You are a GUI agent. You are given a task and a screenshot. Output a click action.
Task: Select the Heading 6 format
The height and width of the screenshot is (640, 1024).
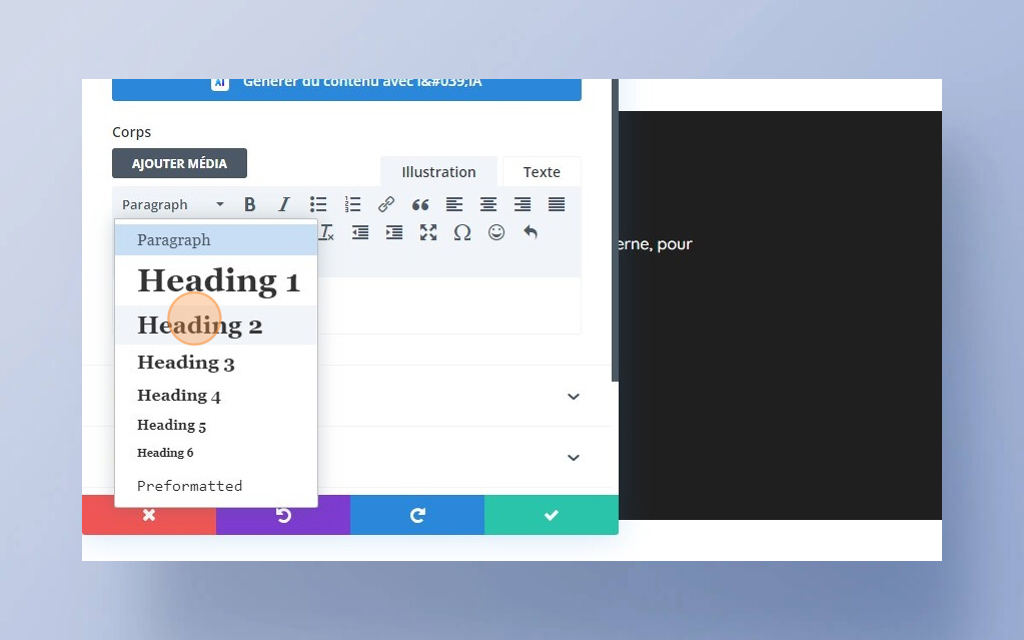click(x=216, y=453)
